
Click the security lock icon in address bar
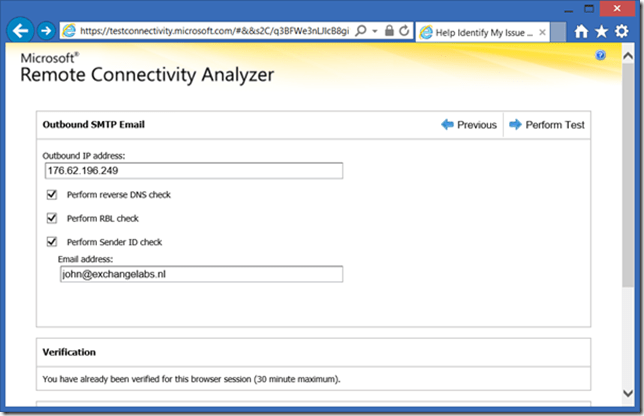pyautogui.click(x=388, y=31)
